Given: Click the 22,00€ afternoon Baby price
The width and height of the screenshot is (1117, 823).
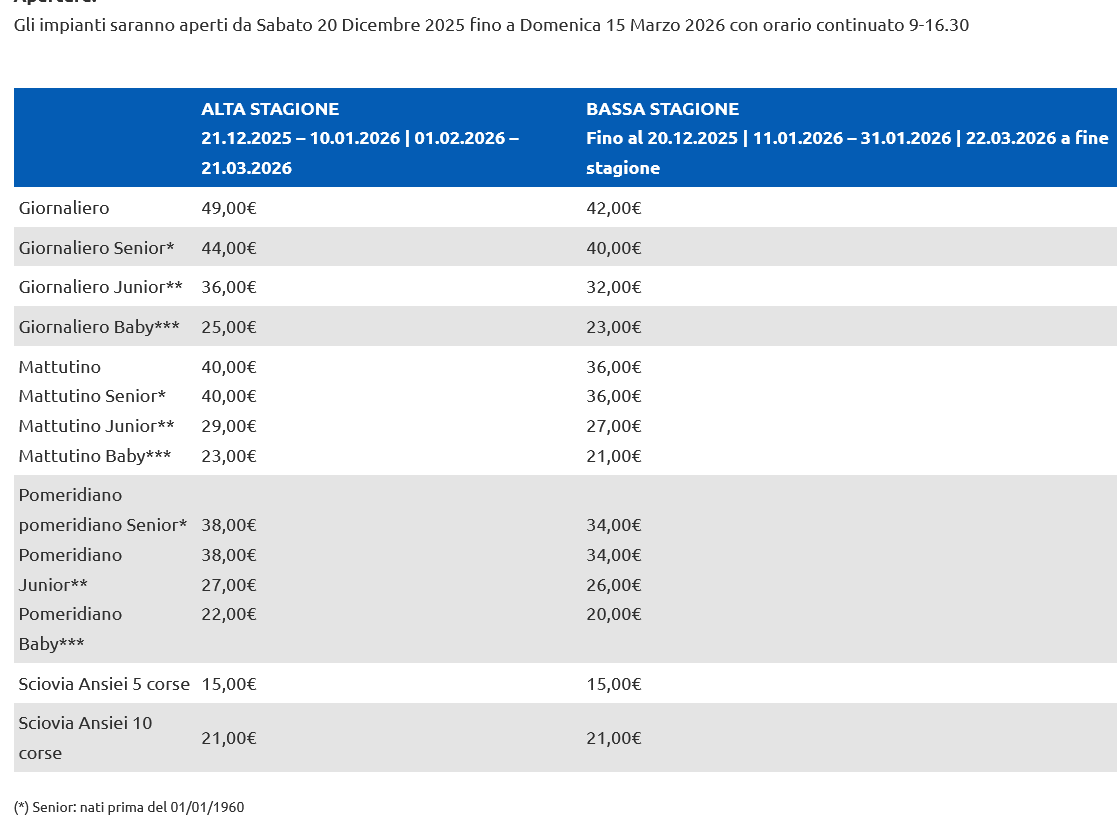Looking at the screenshot, I should pos(229,614).
